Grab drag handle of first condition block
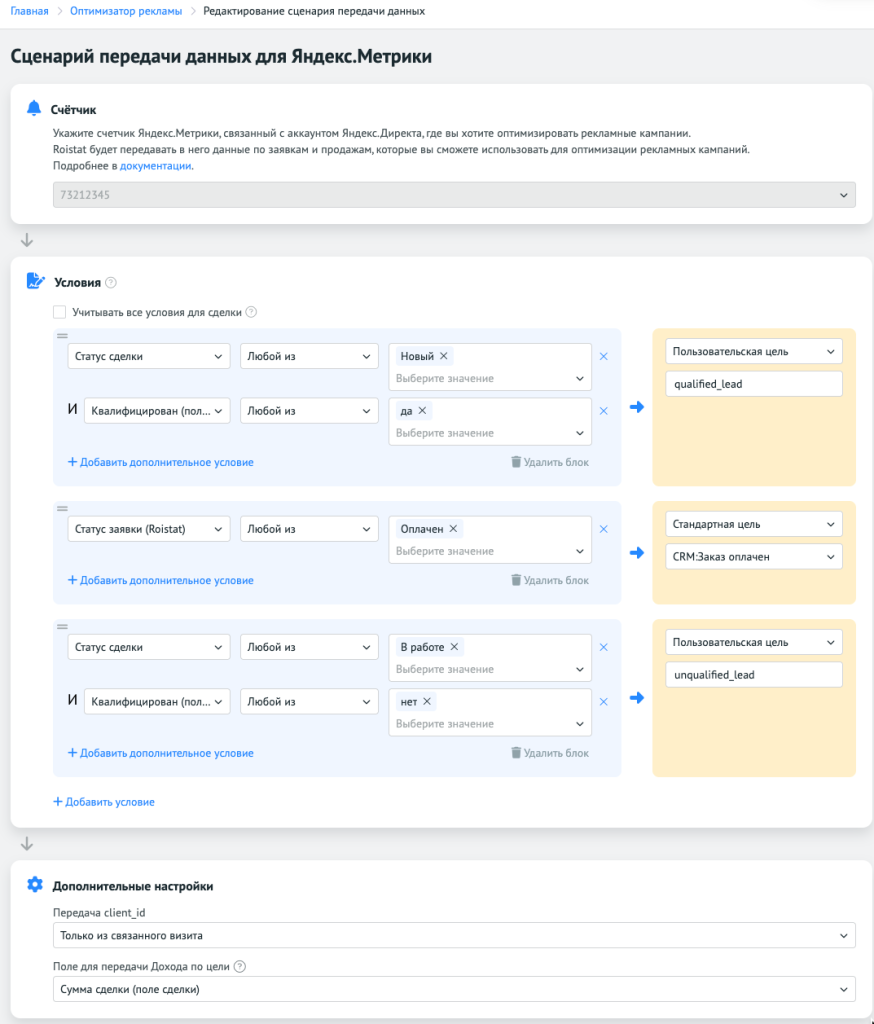This screenshot has height=1024, width=874. (62, 335)
